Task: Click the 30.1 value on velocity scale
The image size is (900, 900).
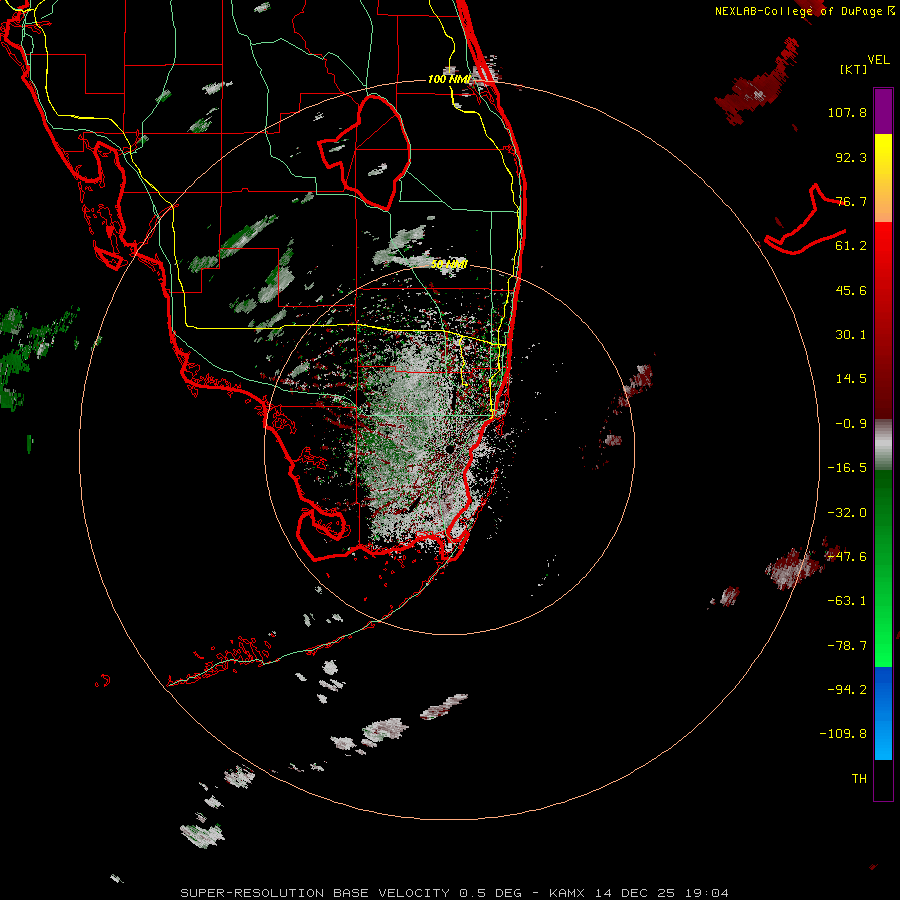Action: [x=851, y=335]
